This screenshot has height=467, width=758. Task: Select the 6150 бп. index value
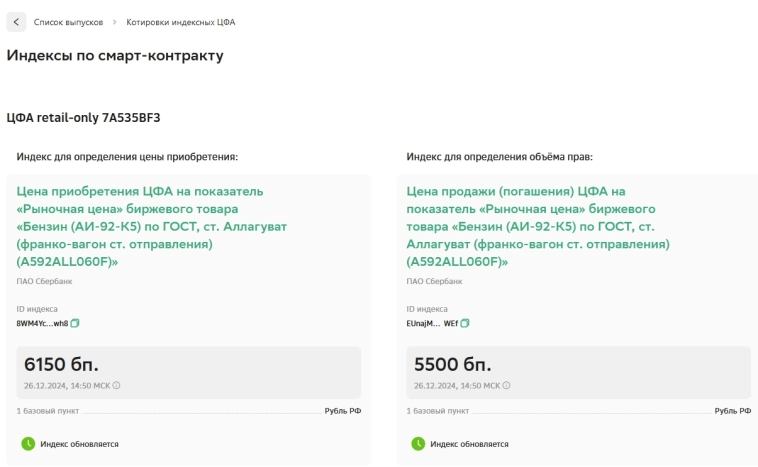pos(62,365)
